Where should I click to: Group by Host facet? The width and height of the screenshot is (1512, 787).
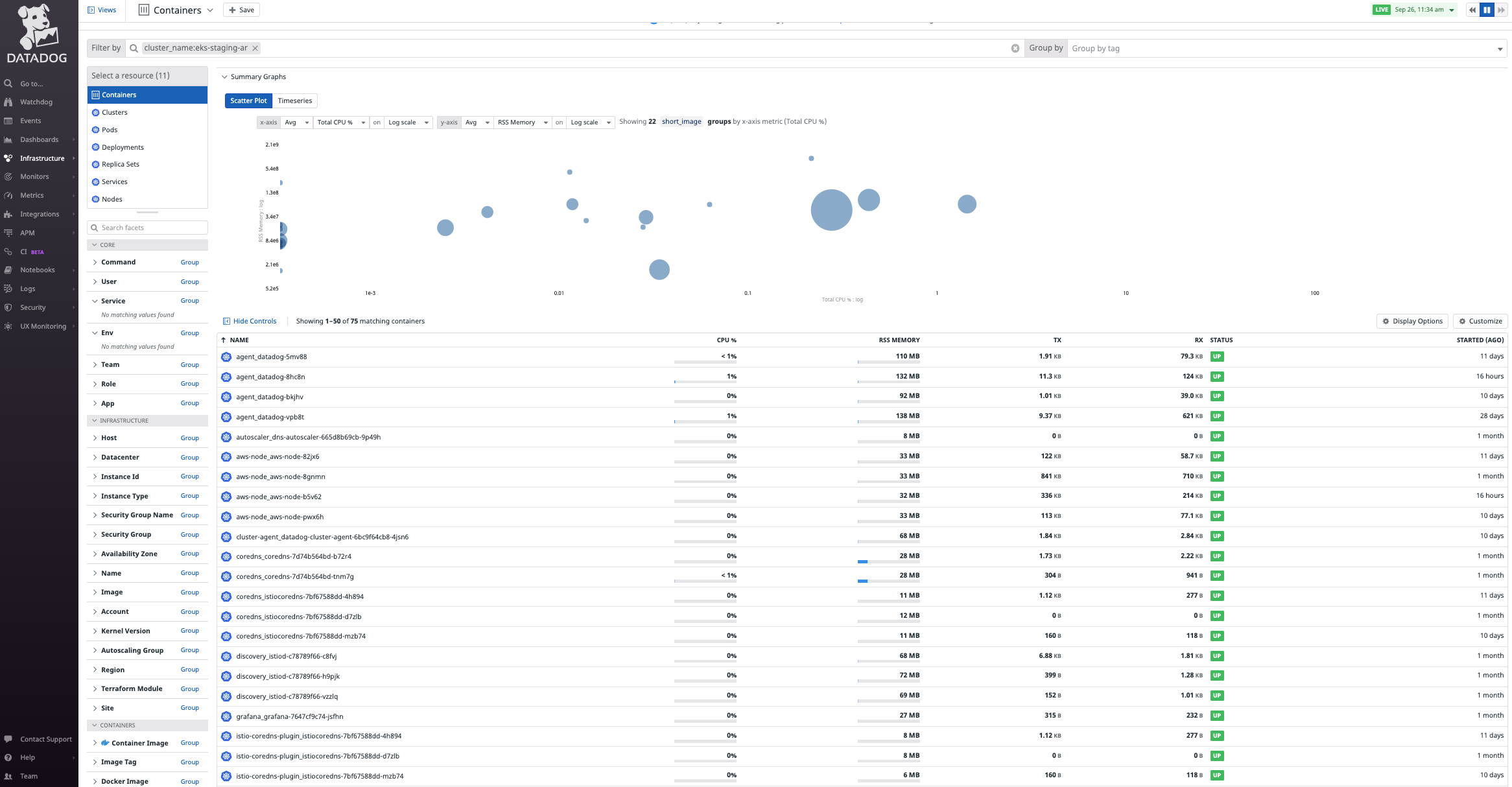[189, 438]
